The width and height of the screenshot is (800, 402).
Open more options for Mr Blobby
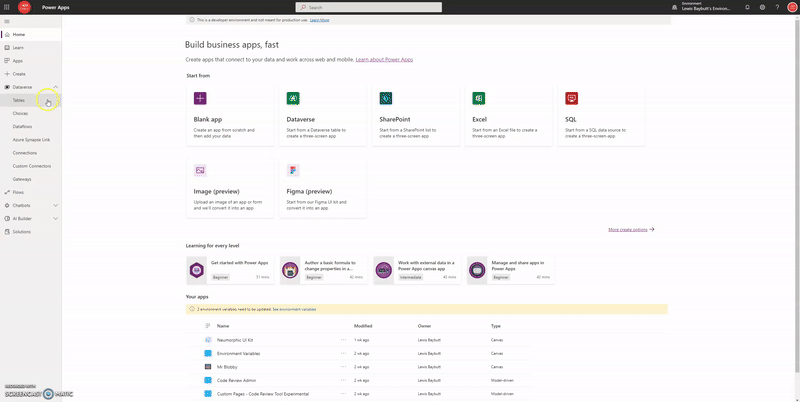pyautogui.click(x=343, y=367)
